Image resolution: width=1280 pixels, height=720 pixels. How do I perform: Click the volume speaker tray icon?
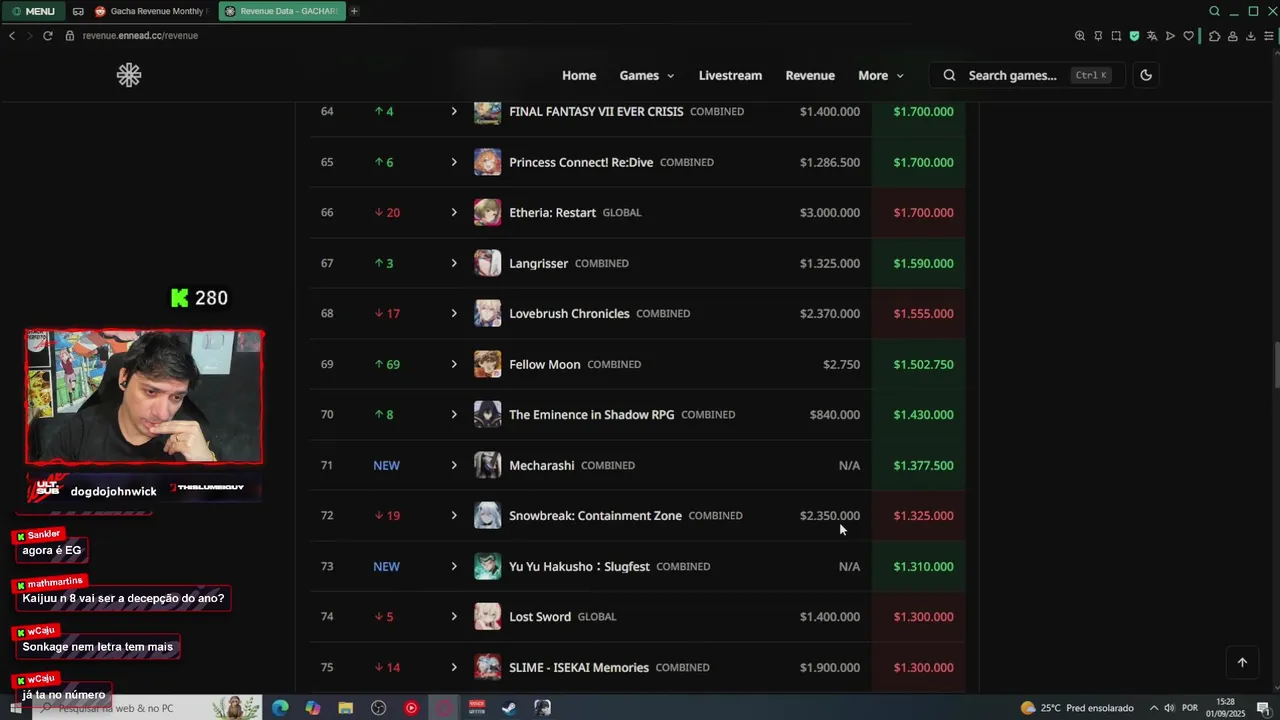coord(1169,708)
